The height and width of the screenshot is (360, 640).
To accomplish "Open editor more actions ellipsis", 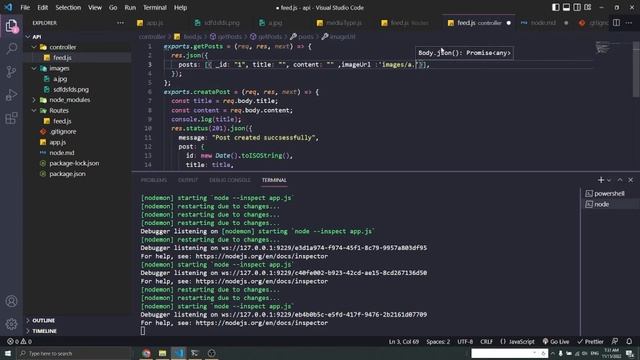I will (x=629, y=23).
